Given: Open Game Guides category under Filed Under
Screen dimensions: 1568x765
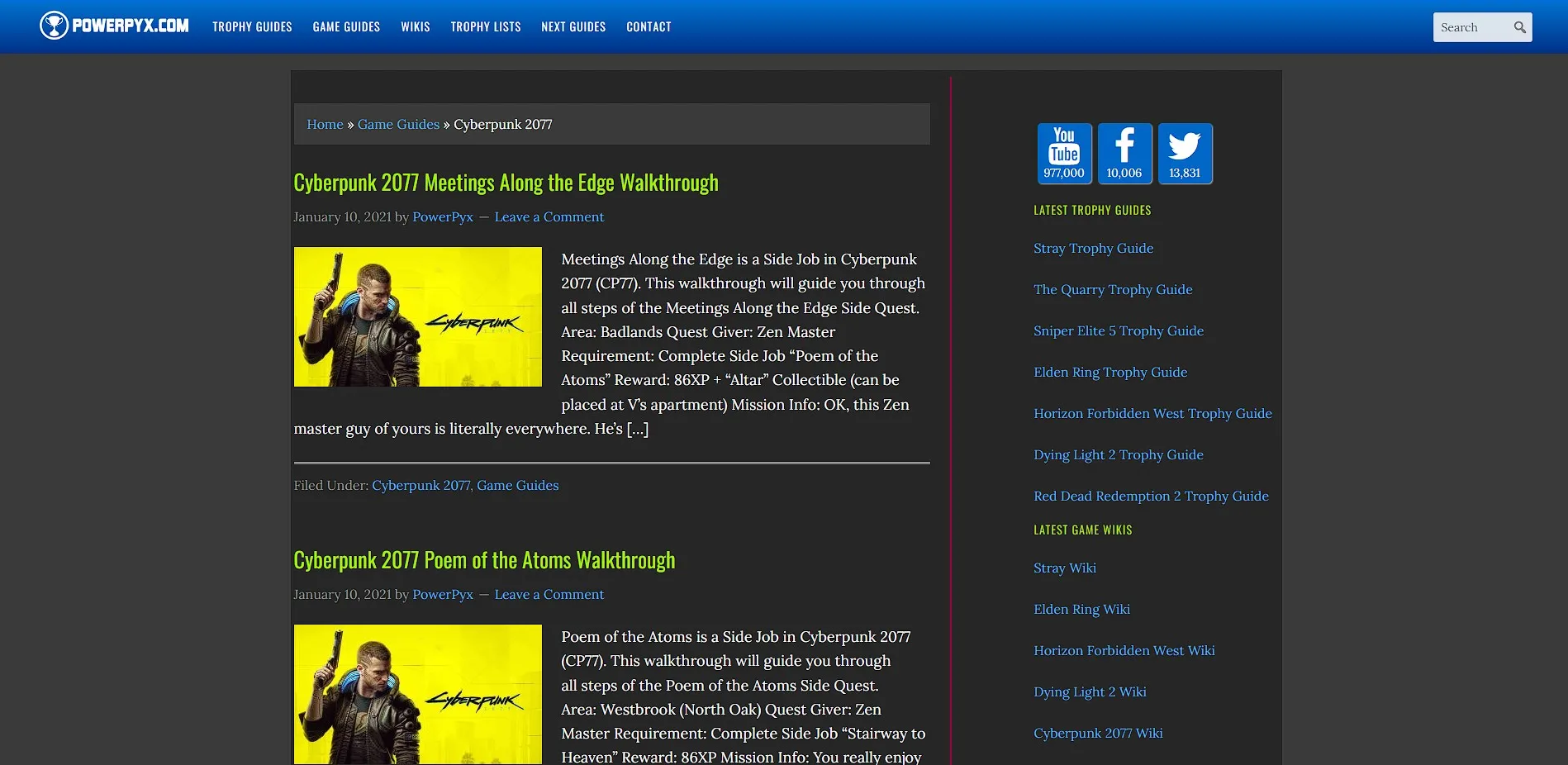Looking at the screenshot, I should point(518,485).
